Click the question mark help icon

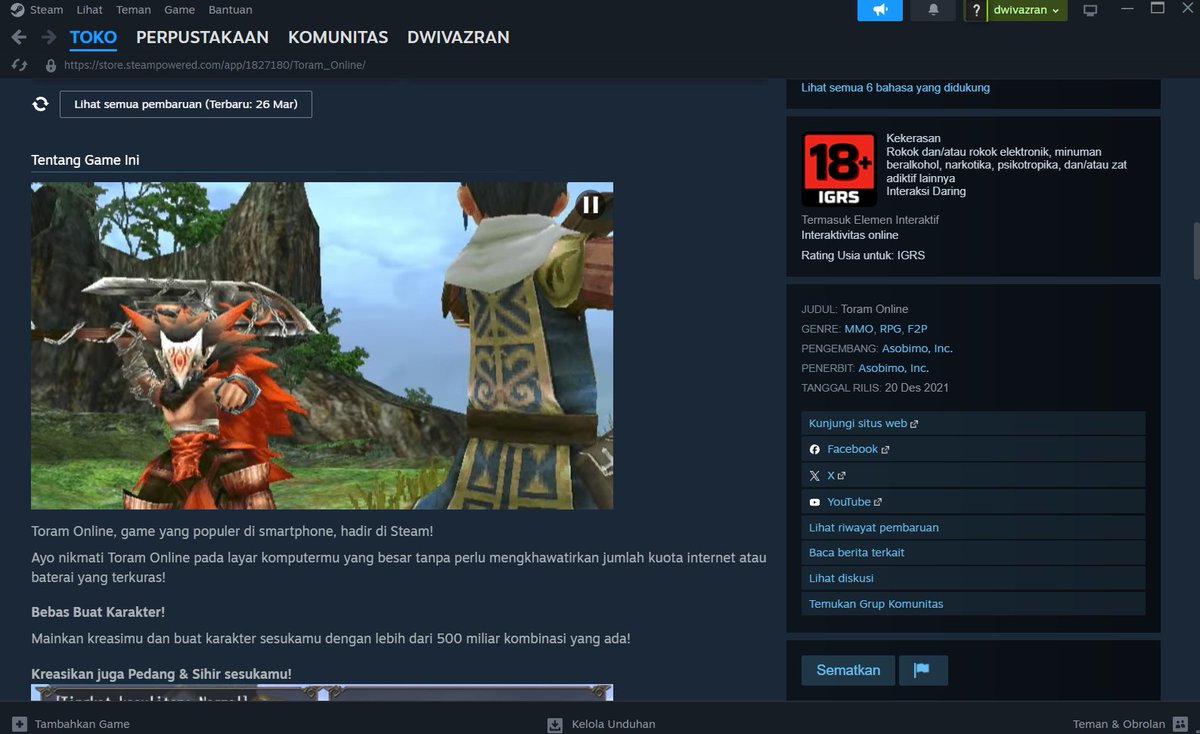(x=976, y=10)
